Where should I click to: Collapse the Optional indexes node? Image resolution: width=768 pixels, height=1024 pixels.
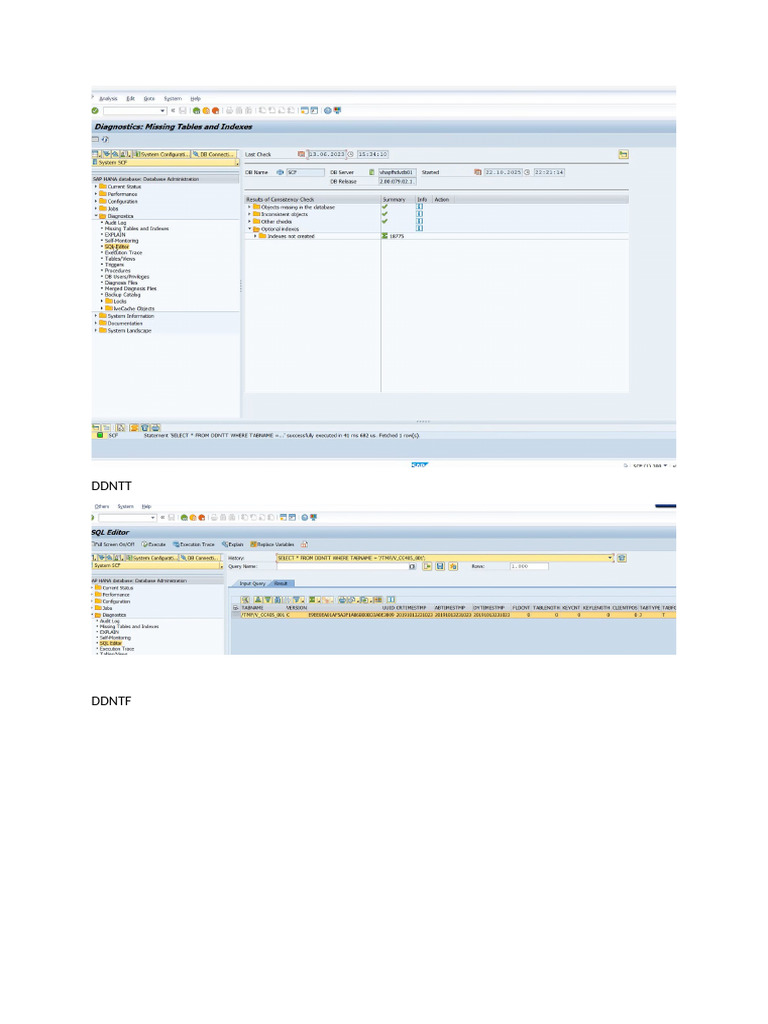coord(249,229)
